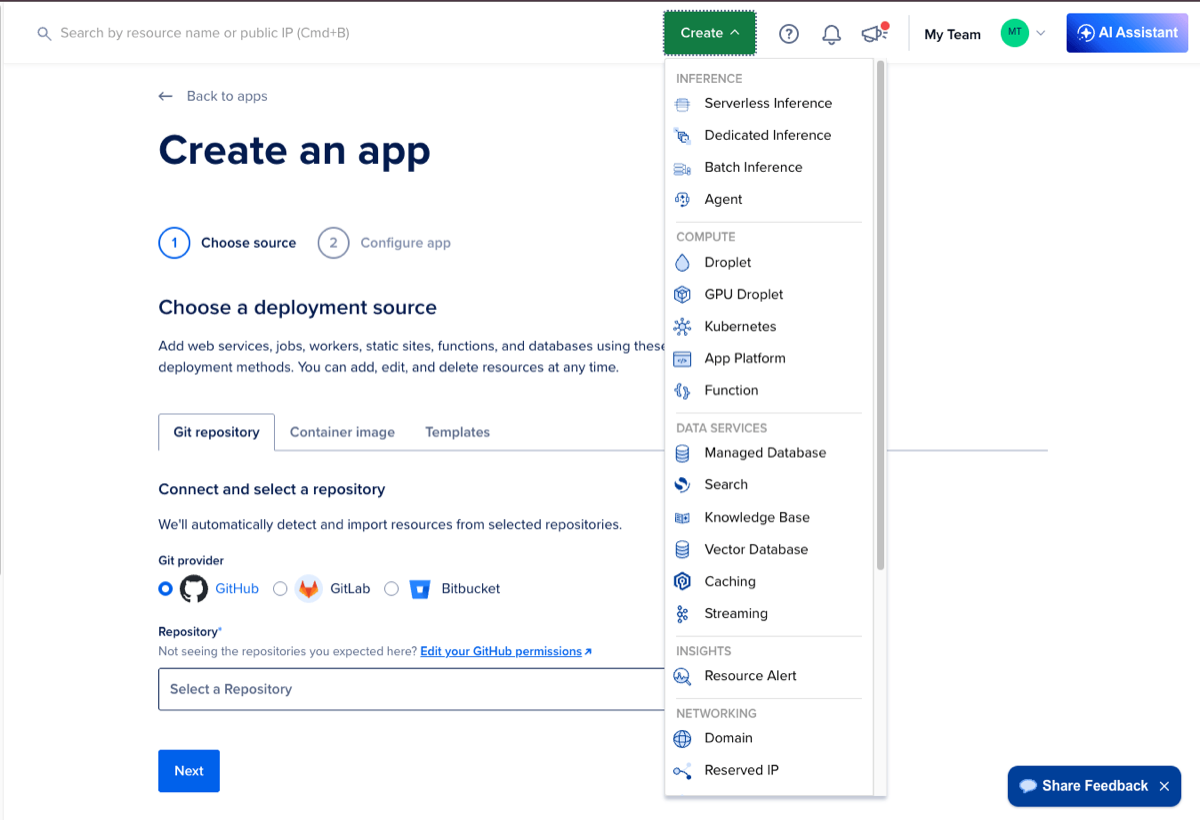Click the Vector Database icon
Image resolution: width=1200 pixels, height=820 pixels.
682,550
